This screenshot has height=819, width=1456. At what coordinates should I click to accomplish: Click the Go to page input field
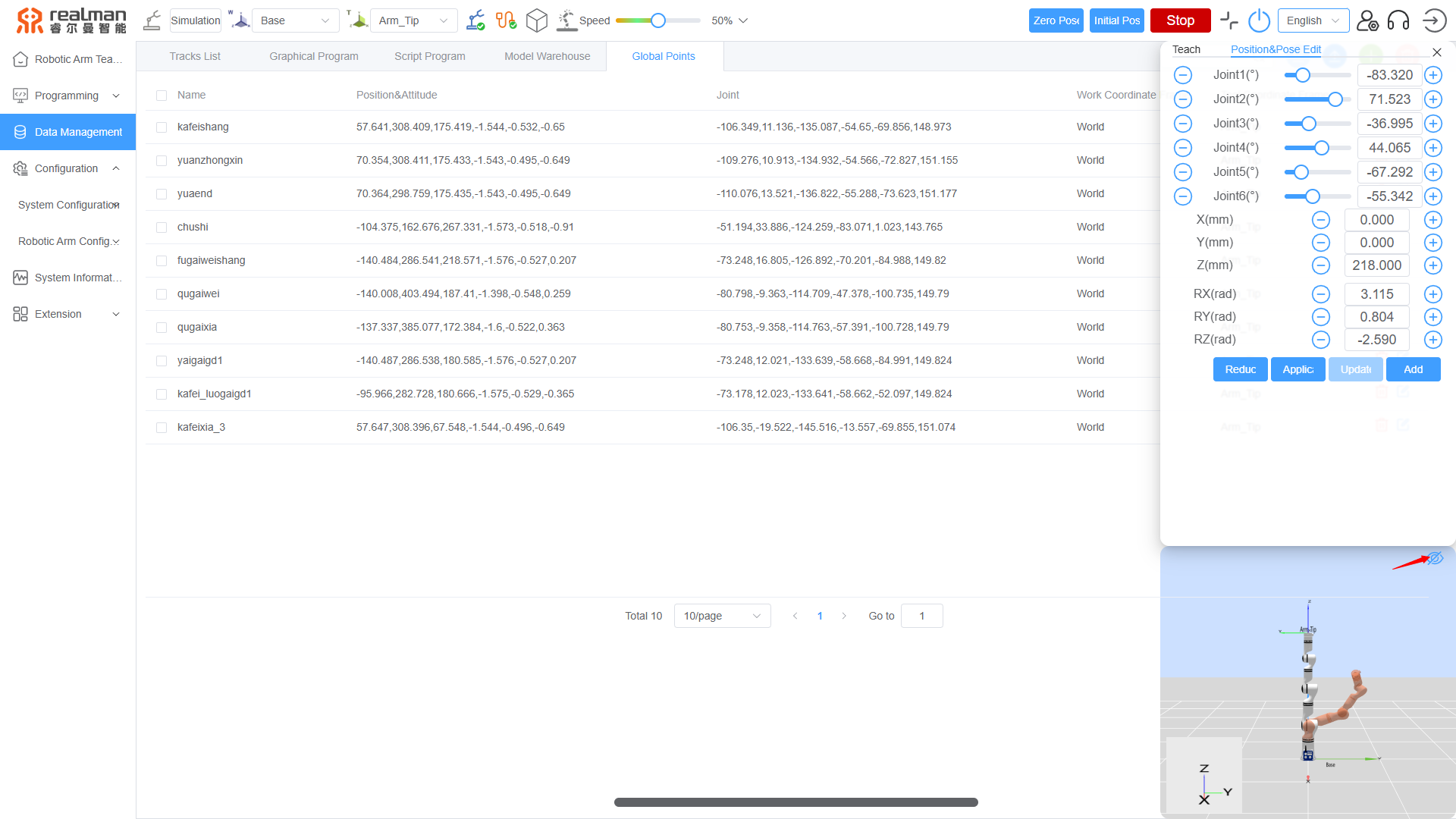point(921,616)
